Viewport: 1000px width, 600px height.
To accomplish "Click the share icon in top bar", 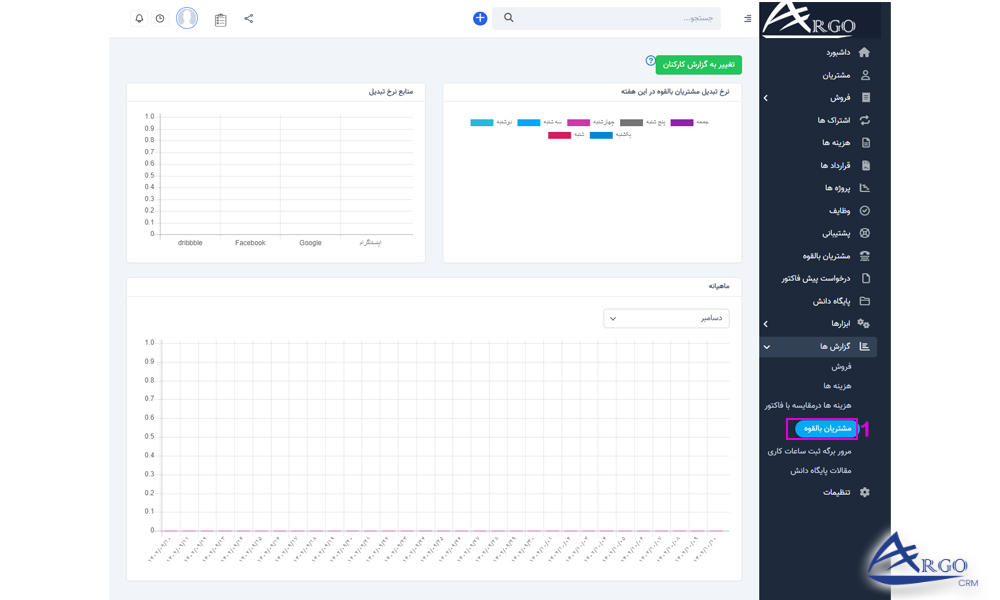I will tap(249, 18).
